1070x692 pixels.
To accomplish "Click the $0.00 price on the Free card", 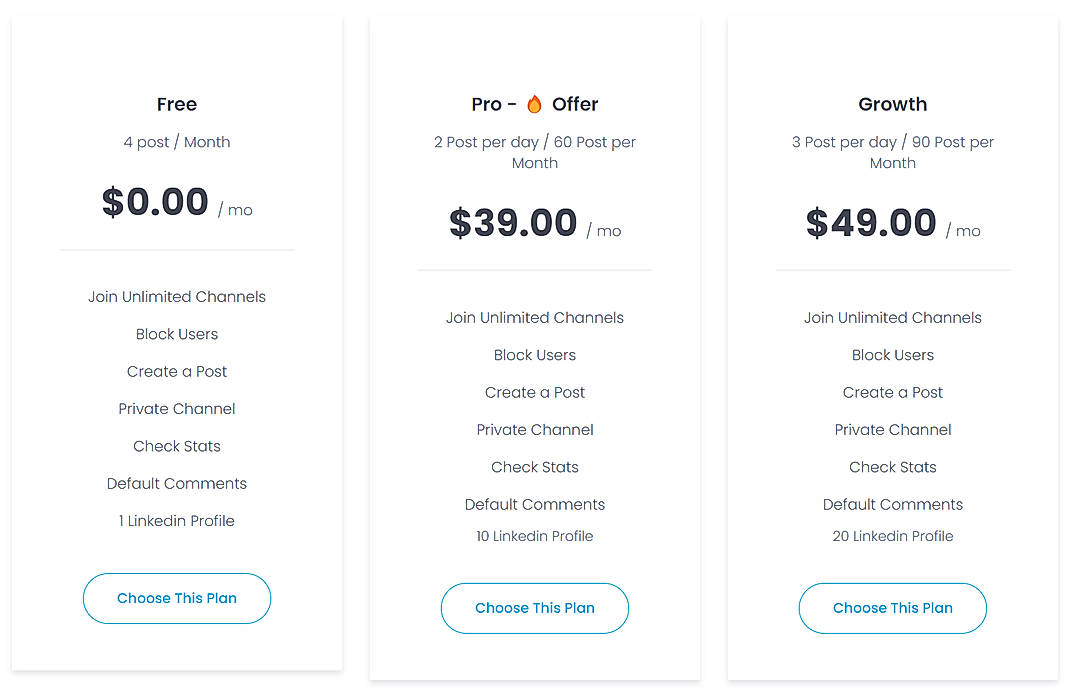I will point(157,202).
